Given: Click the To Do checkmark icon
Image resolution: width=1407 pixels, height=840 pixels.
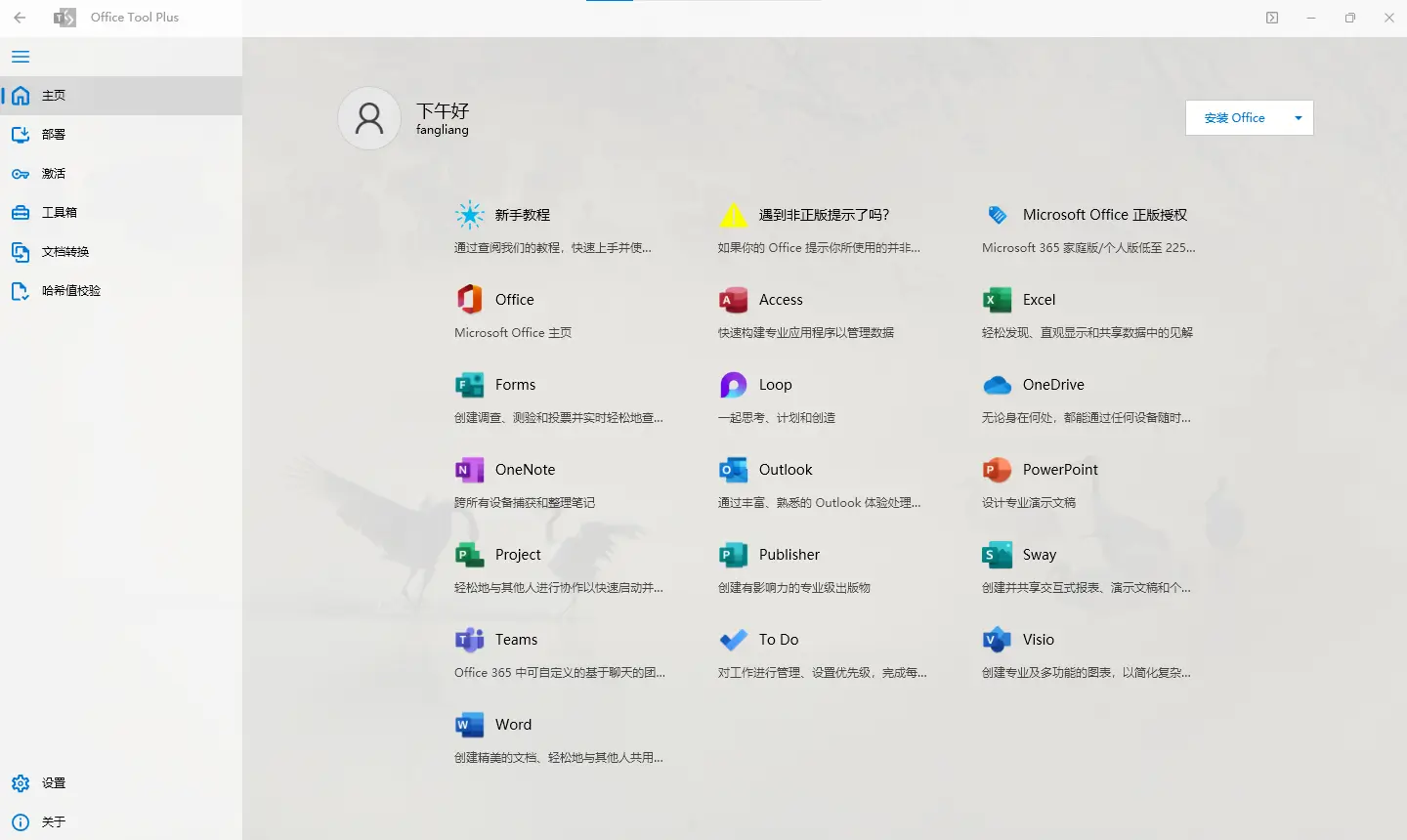Looking at the screenshot, I should point(733,640).
